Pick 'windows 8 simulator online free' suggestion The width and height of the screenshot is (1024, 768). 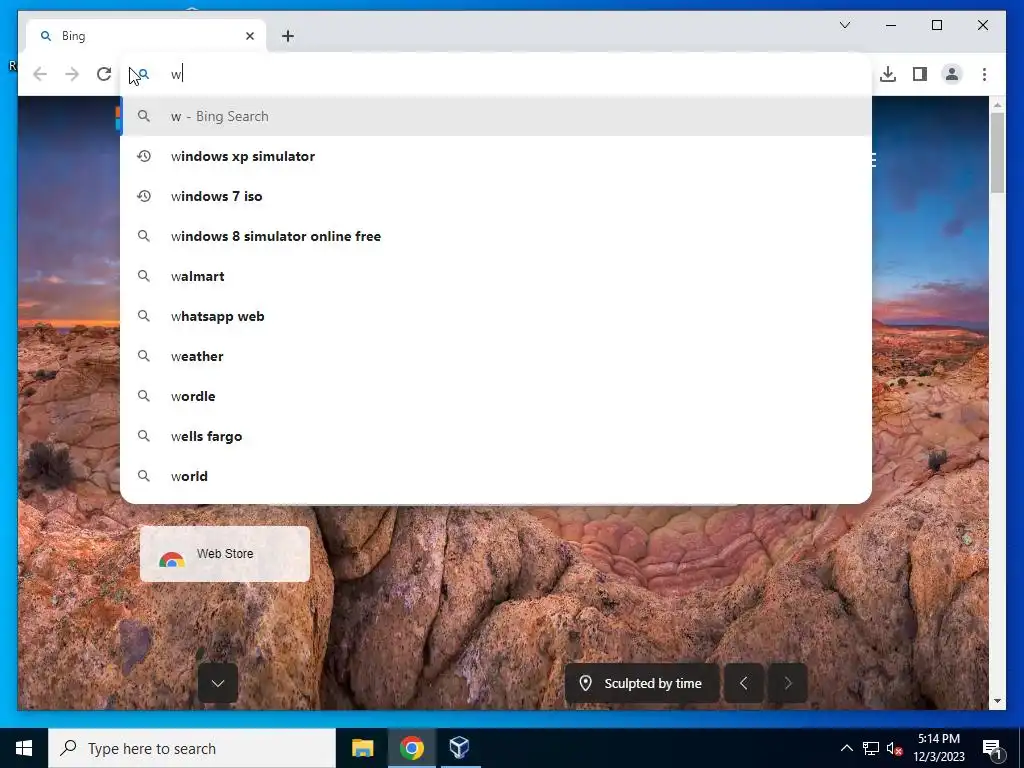496,236
